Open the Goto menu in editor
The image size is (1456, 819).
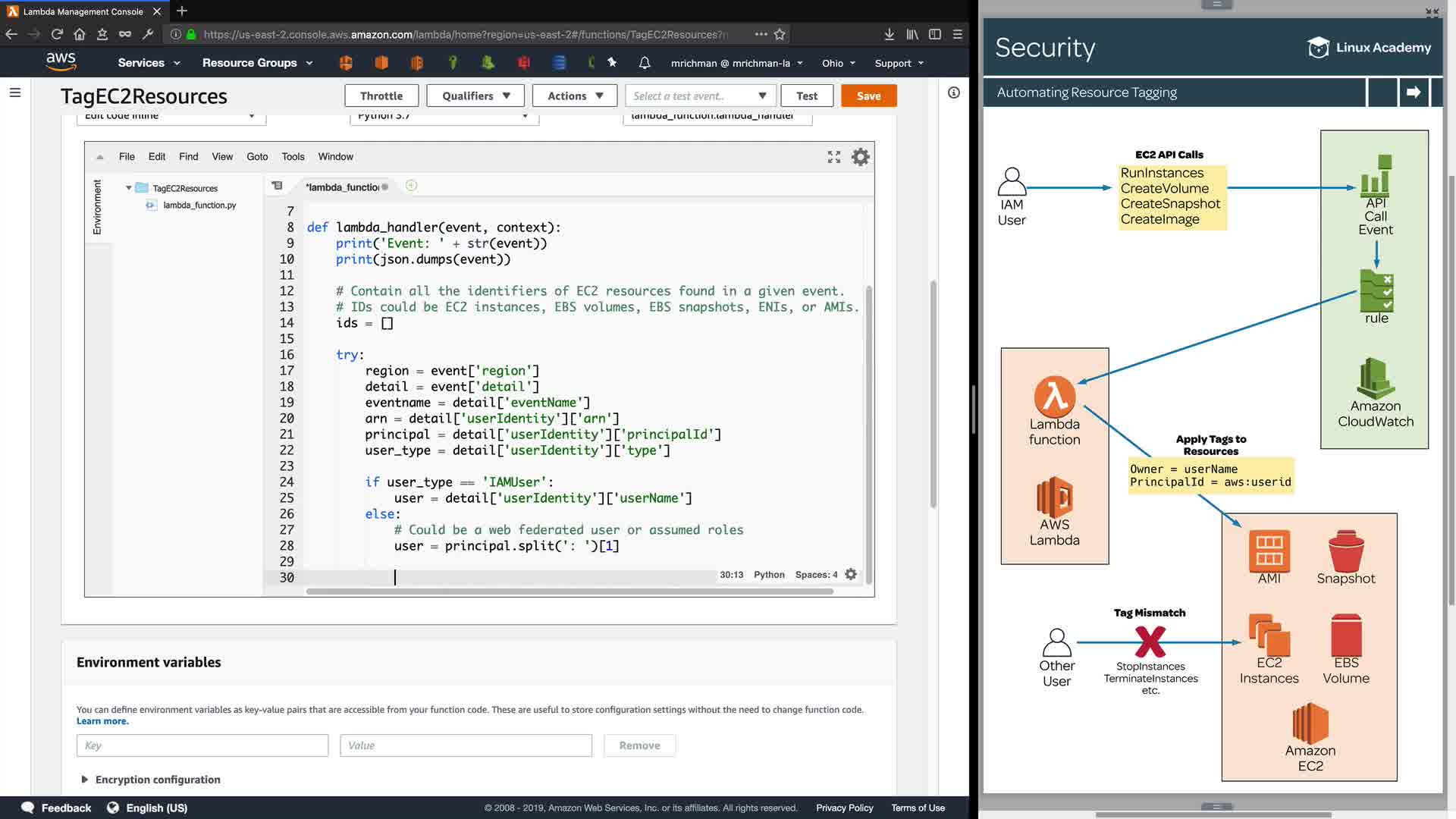click(257, 157)
